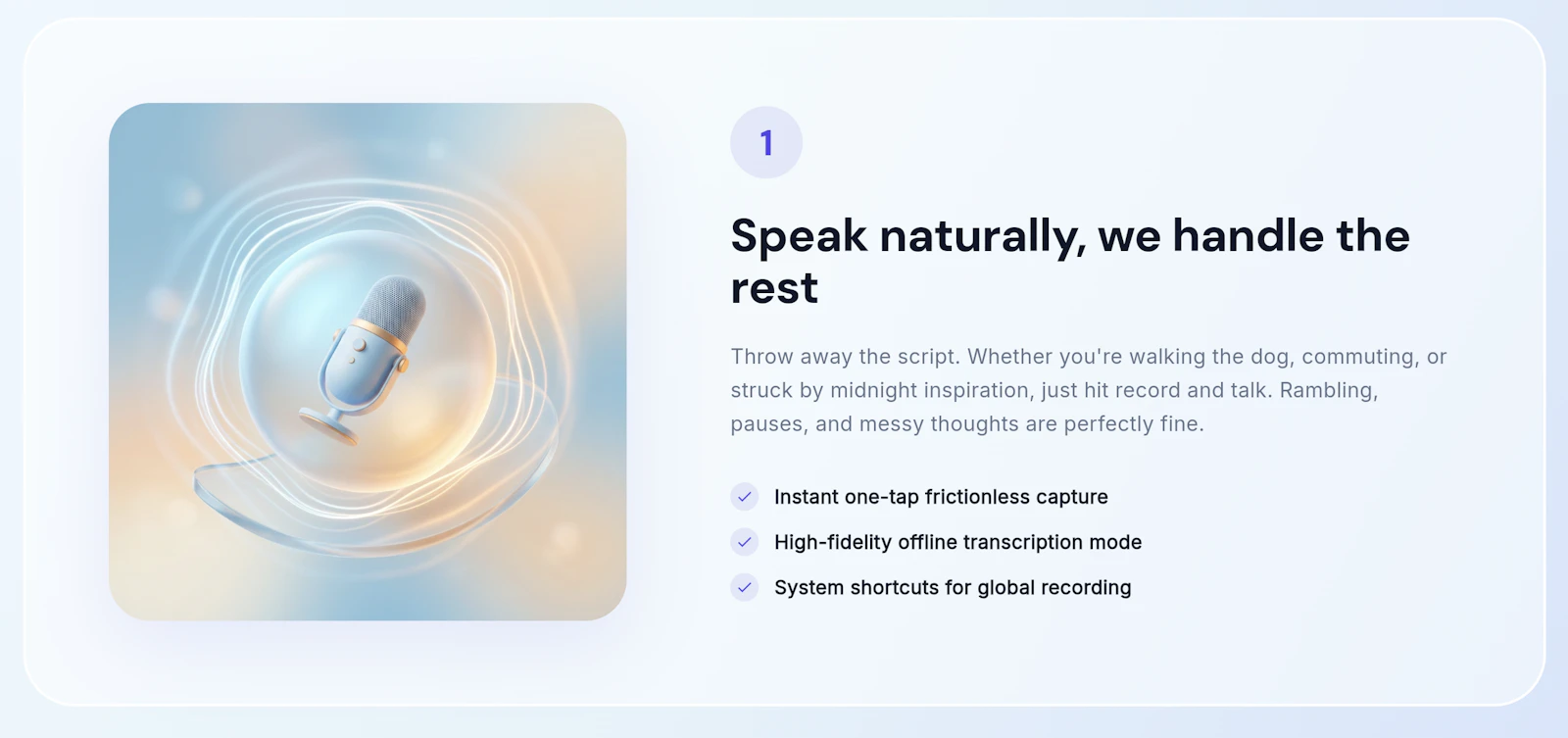The height and width of the screenshot is (738, 1568).
Task: Click the checkmark beside High-fidelity offline transcription mode
Action: pos(745,542)
